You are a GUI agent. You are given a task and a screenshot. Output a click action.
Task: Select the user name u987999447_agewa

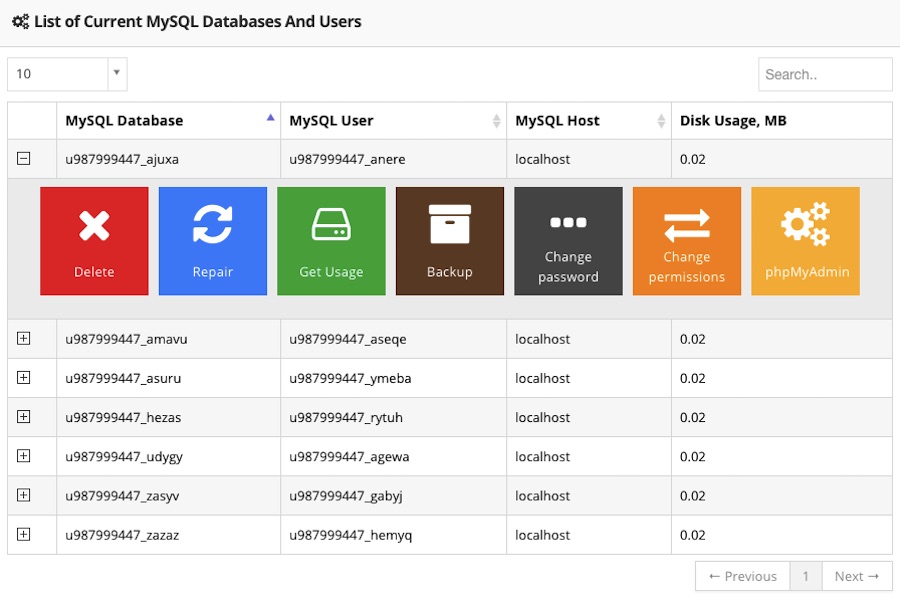tap(349, 457)
